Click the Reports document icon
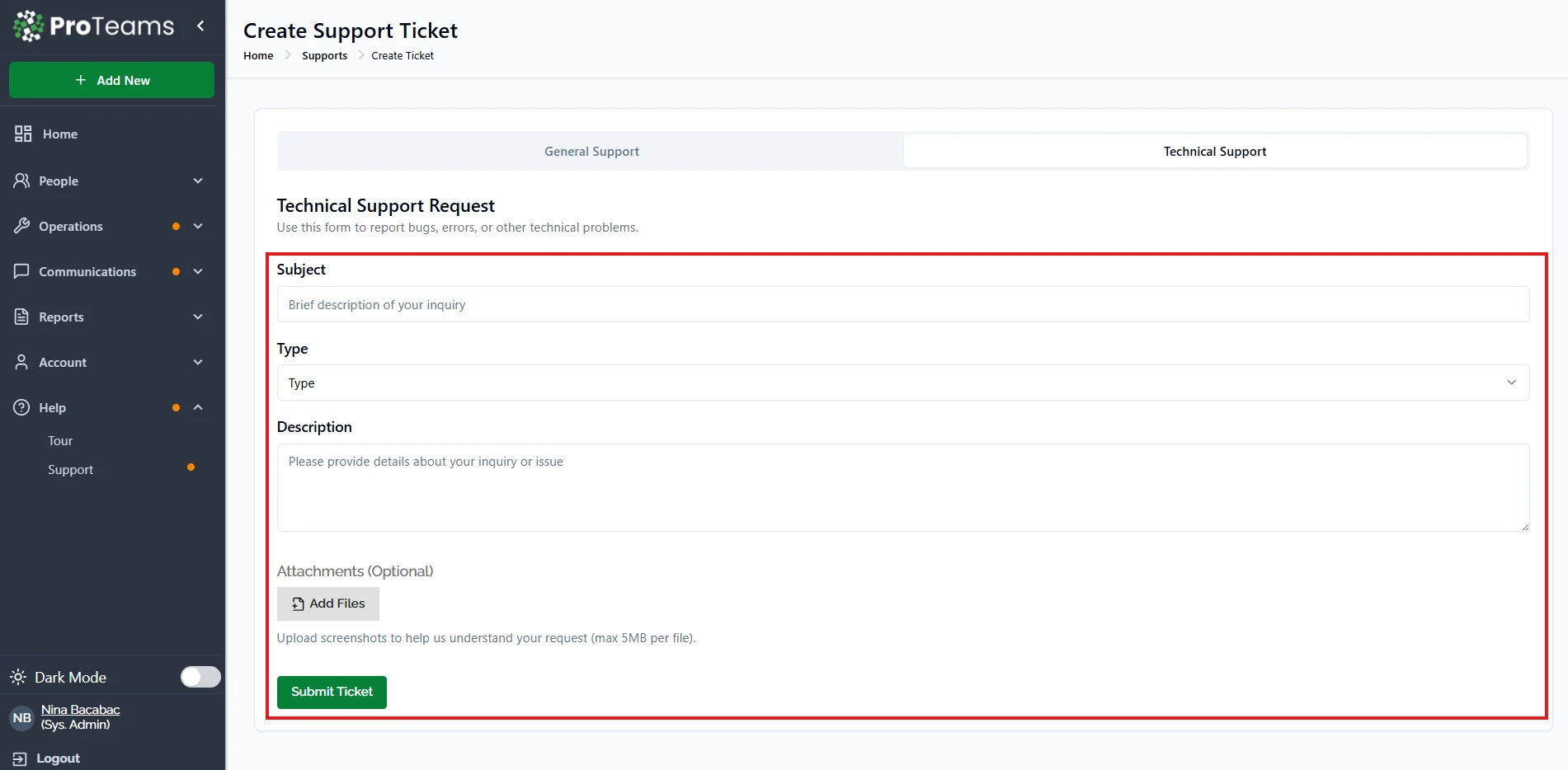This screenshot has height=770, width=1568. pyautogui.click(x=22, y=317)
